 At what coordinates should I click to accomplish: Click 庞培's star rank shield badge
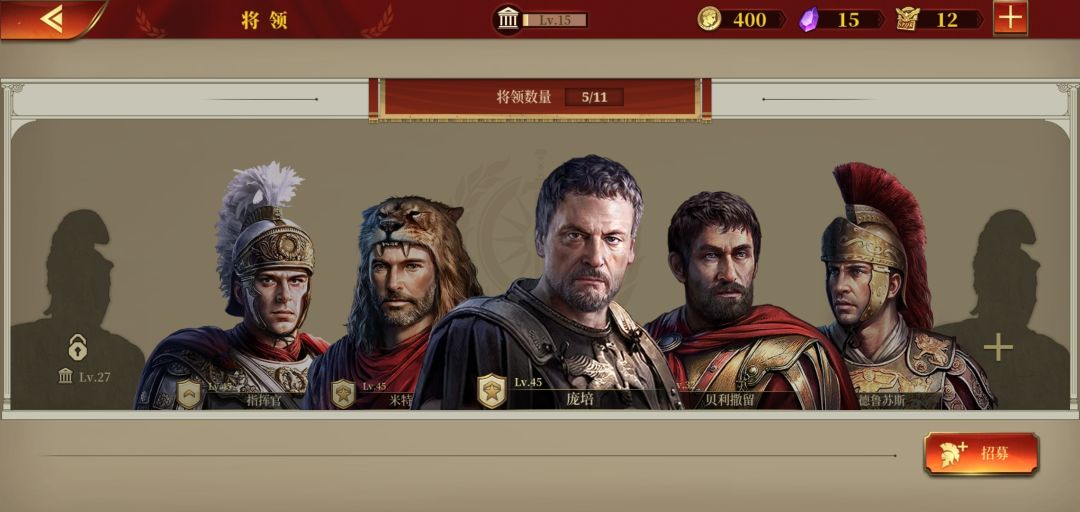tap(492, 391)
